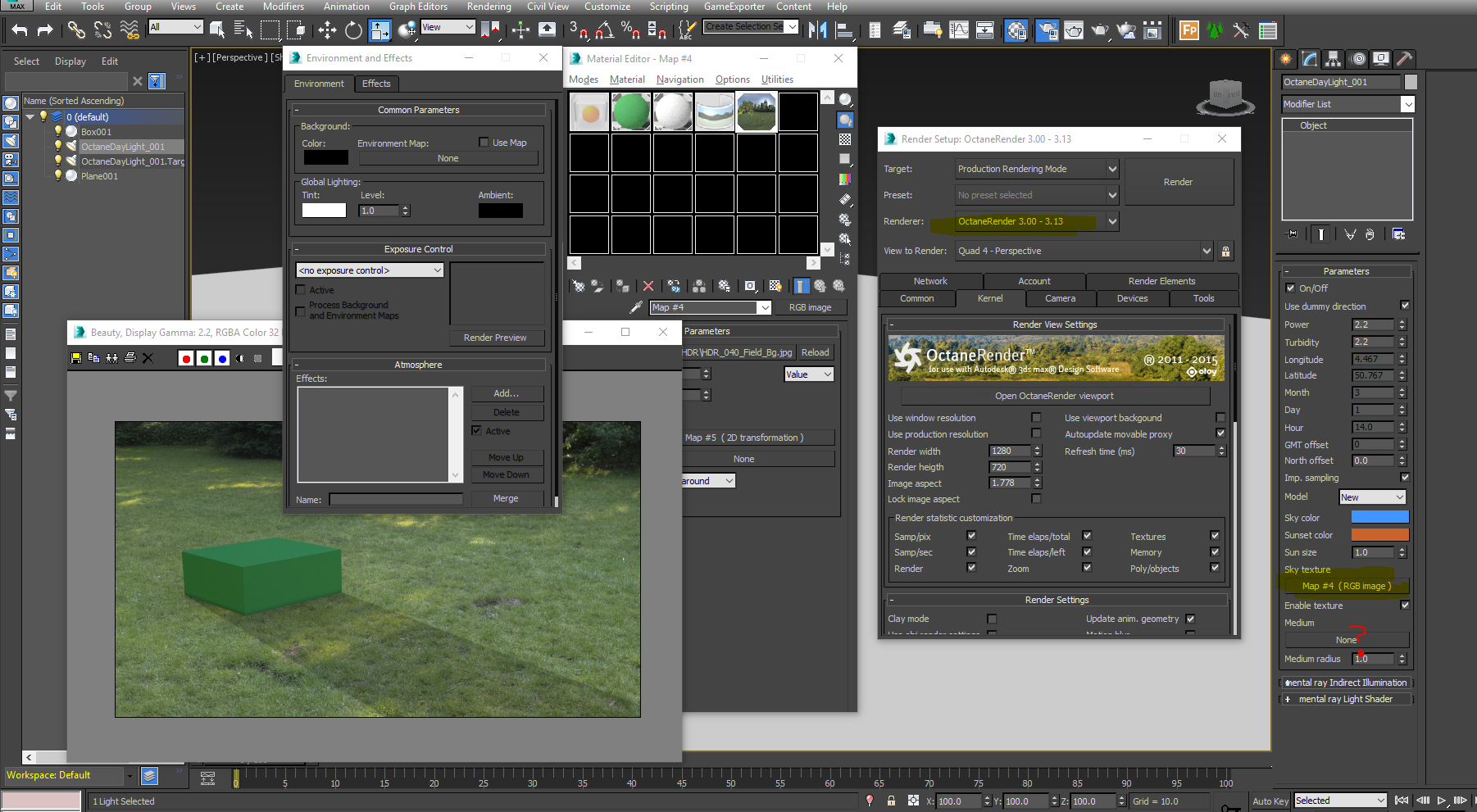Pick material with the eyedropper icon
The image size is (1477, 812).
(x=635, y=307)
